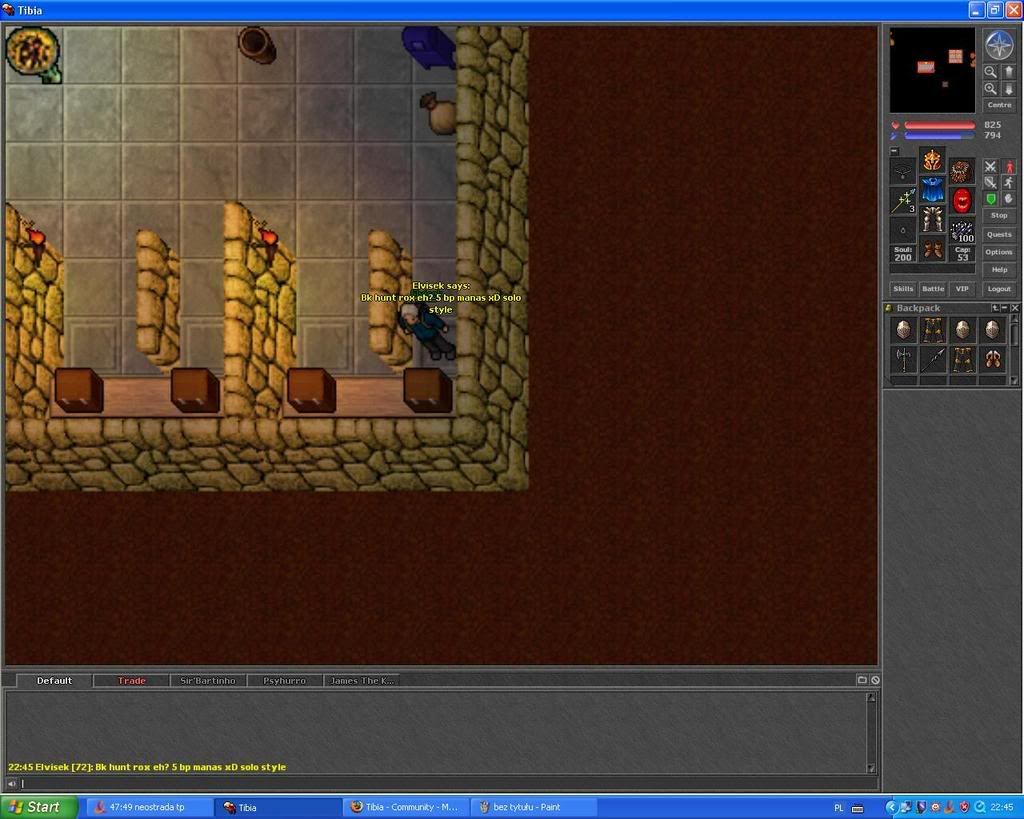
Task: Click the blue robe armor slot
Action: pyautogui.click(x=933, y=189)
